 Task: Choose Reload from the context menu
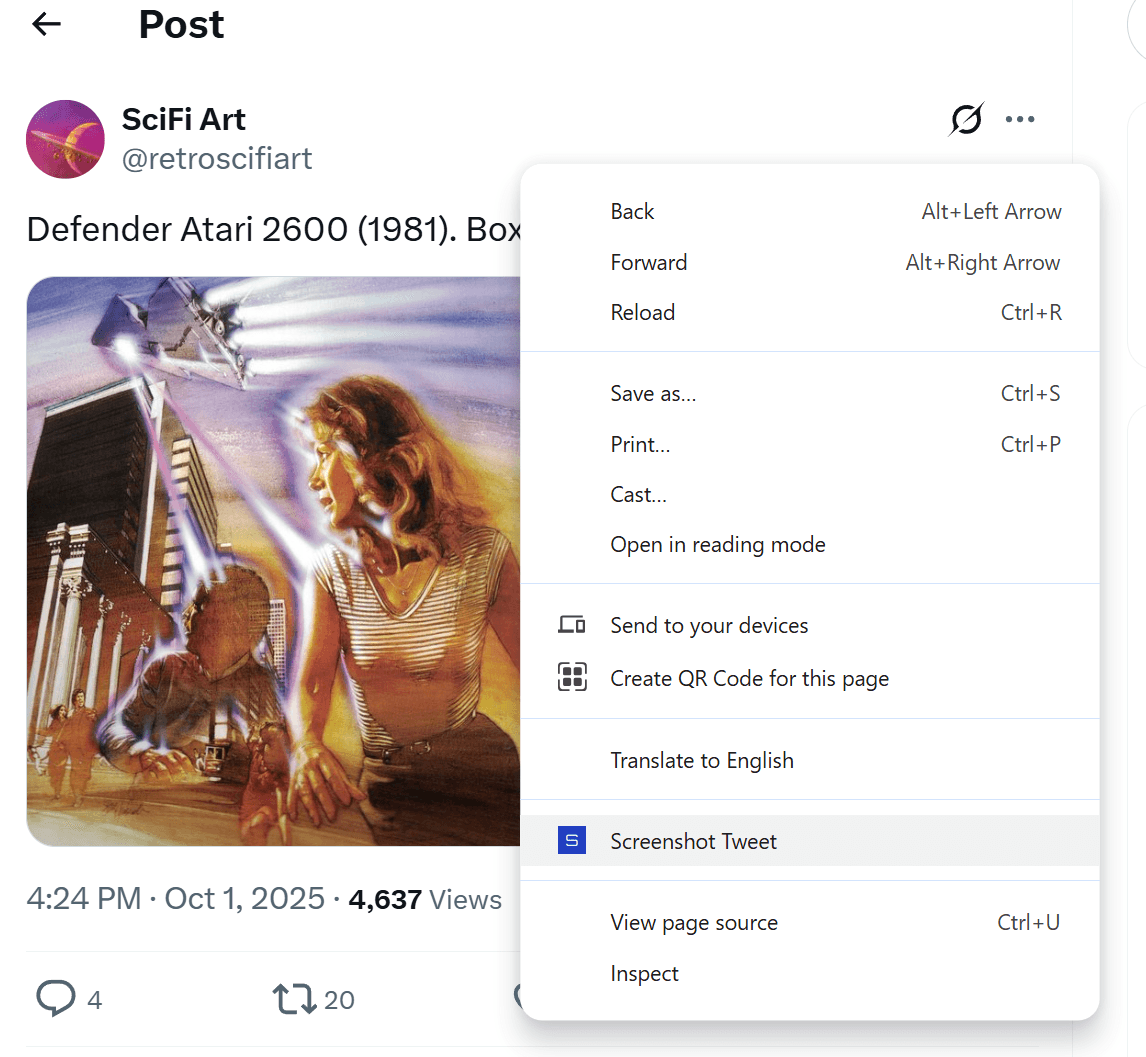point(643,313)
